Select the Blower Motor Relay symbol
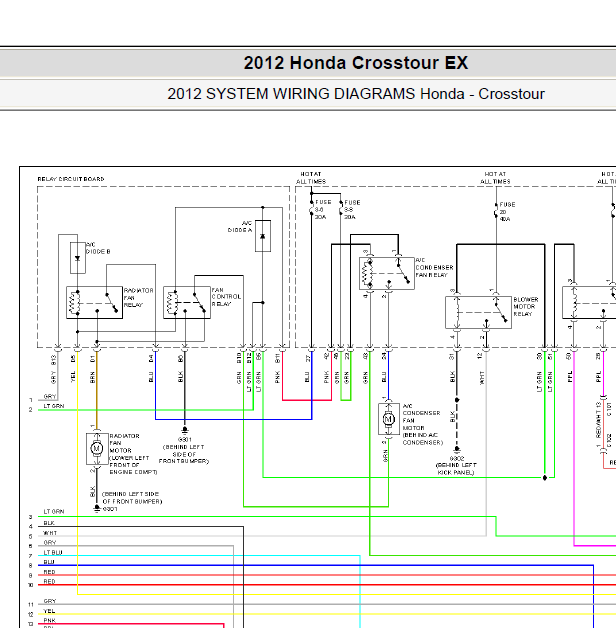 click(x=479, y=312)
